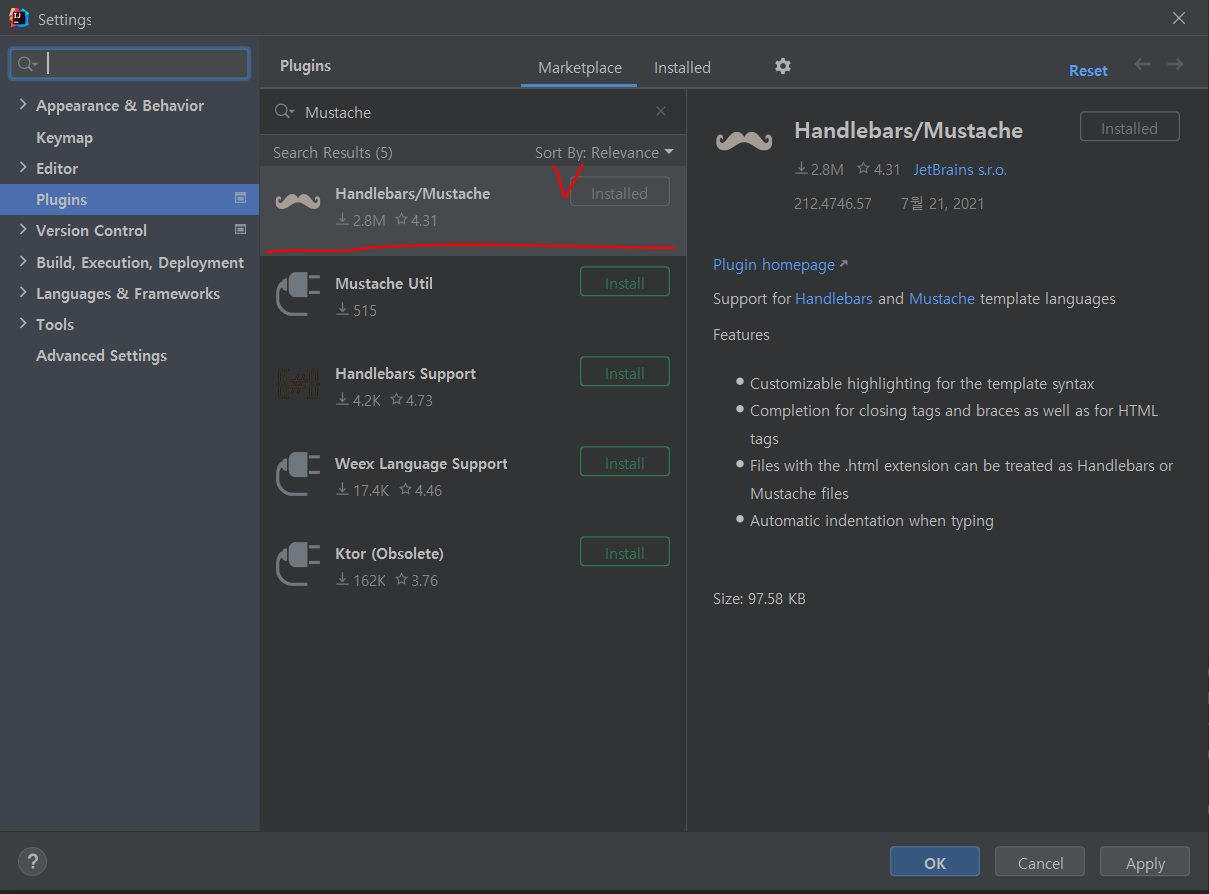Select the Handlebars/Mustache result title

412,193
